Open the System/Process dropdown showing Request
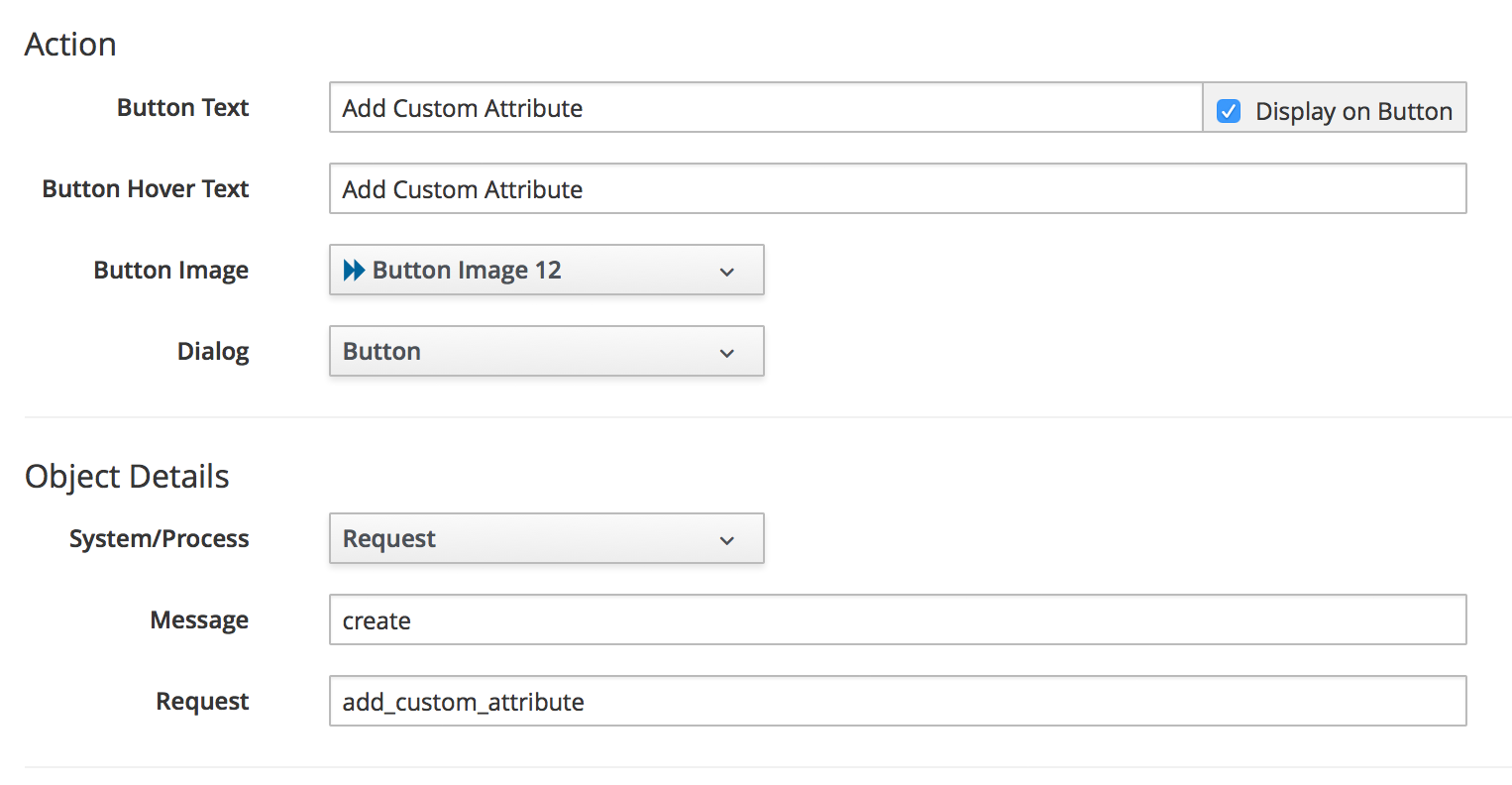1512x785 pixels. [546, 539]
